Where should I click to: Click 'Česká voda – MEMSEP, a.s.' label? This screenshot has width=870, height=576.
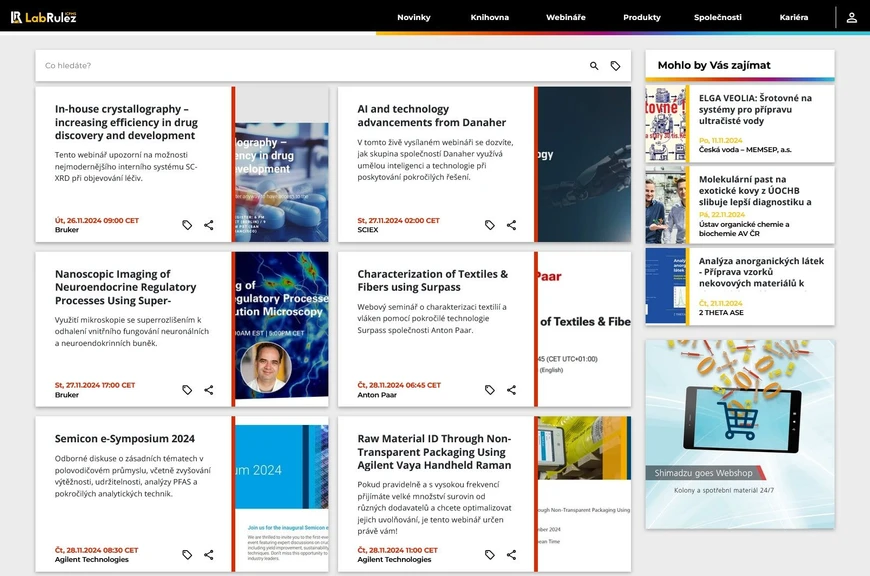tap(745, 149)
